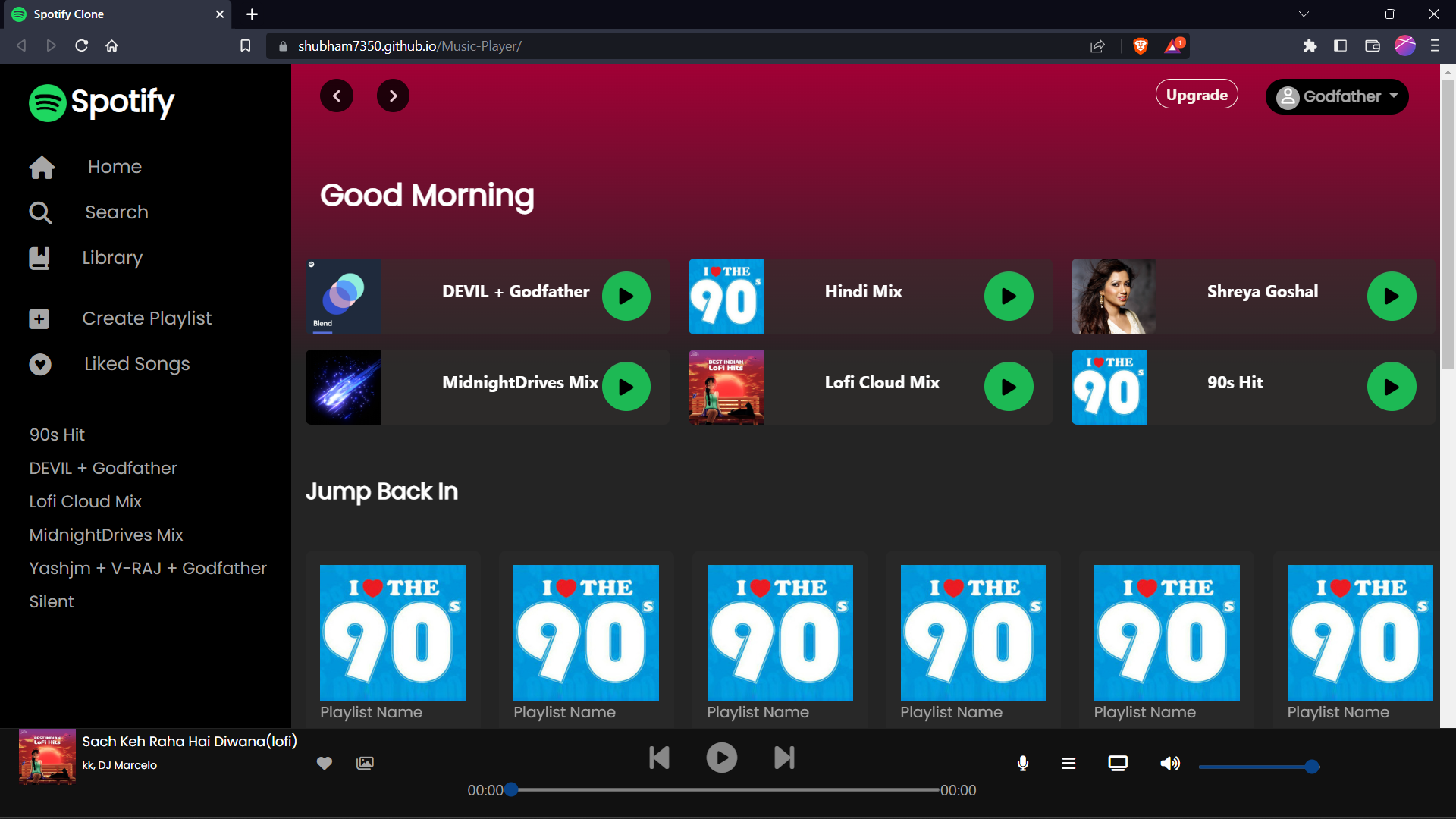Open the Godfather user dropdown
1456x819 pixels.
point(1337,96)
